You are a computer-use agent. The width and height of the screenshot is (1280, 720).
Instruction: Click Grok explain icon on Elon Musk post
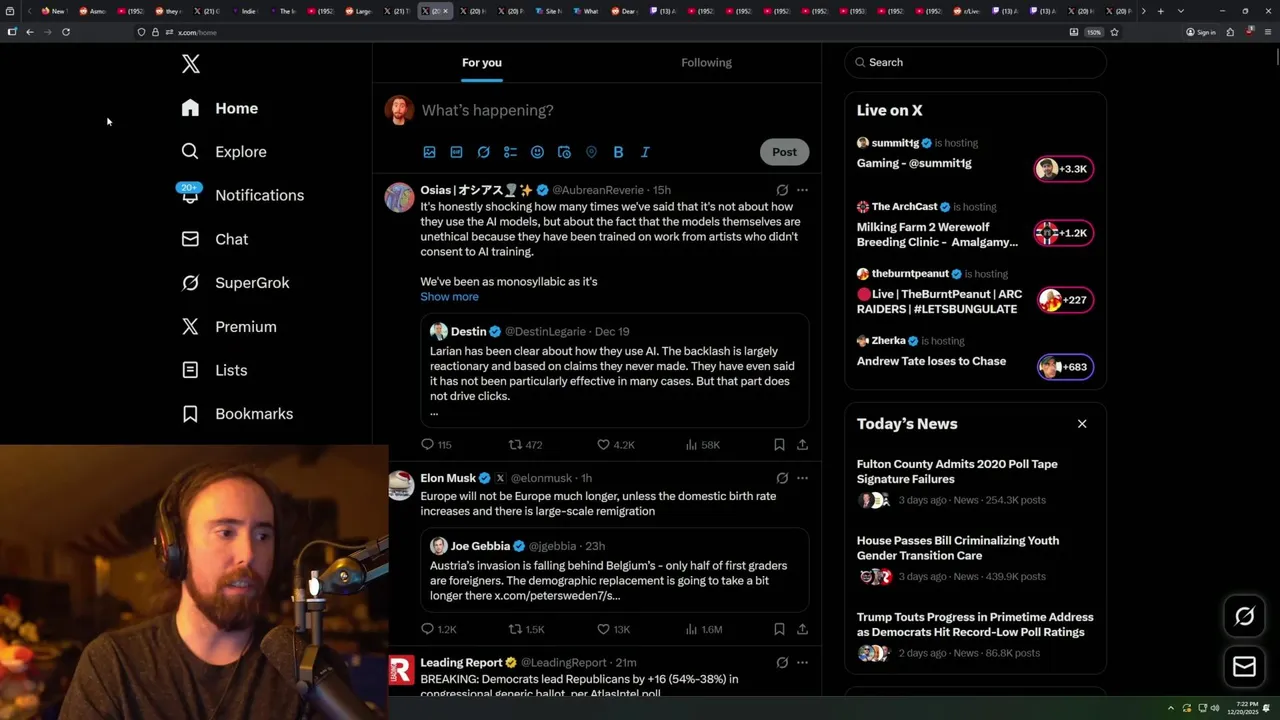[x=782, y=478]
